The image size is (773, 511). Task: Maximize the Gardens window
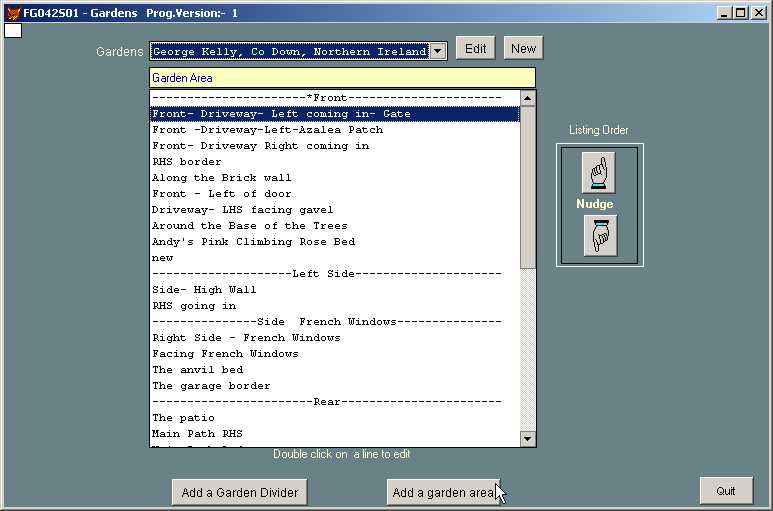[740, 13]
